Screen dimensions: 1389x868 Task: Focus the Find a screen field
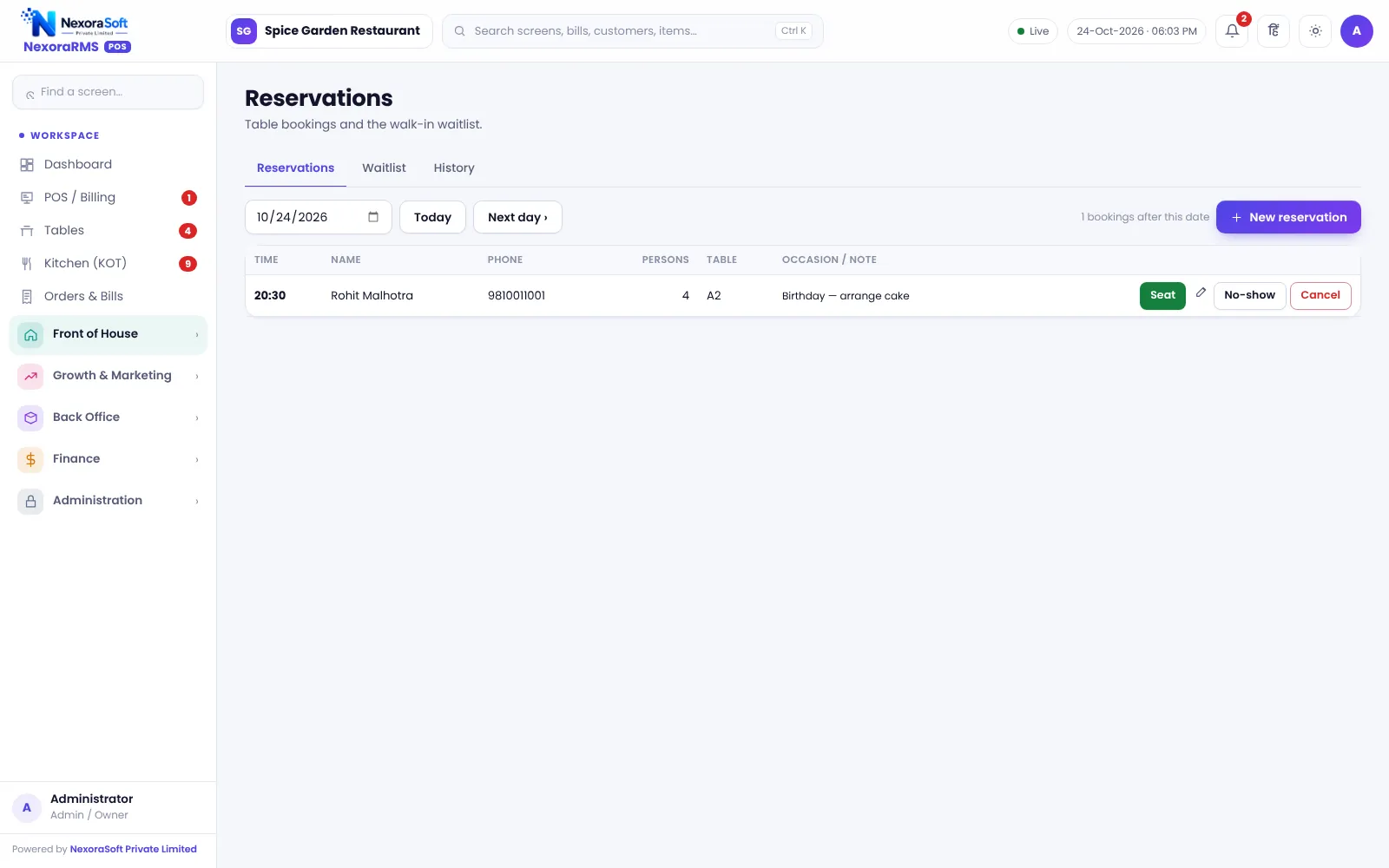pos(108,92)
